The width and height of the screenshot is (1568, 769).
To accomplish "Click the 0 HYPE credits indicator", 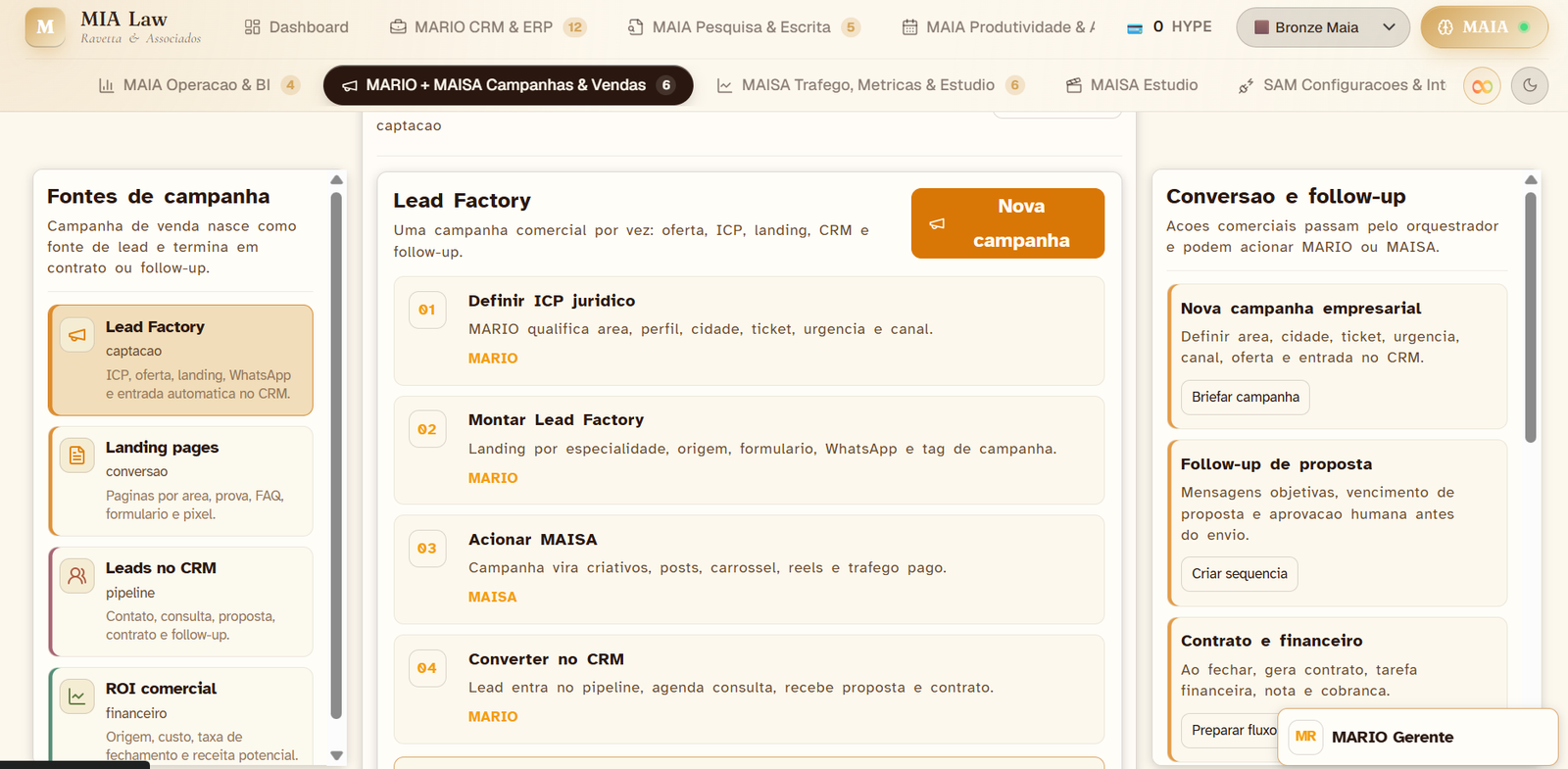I will point(1169,27).
